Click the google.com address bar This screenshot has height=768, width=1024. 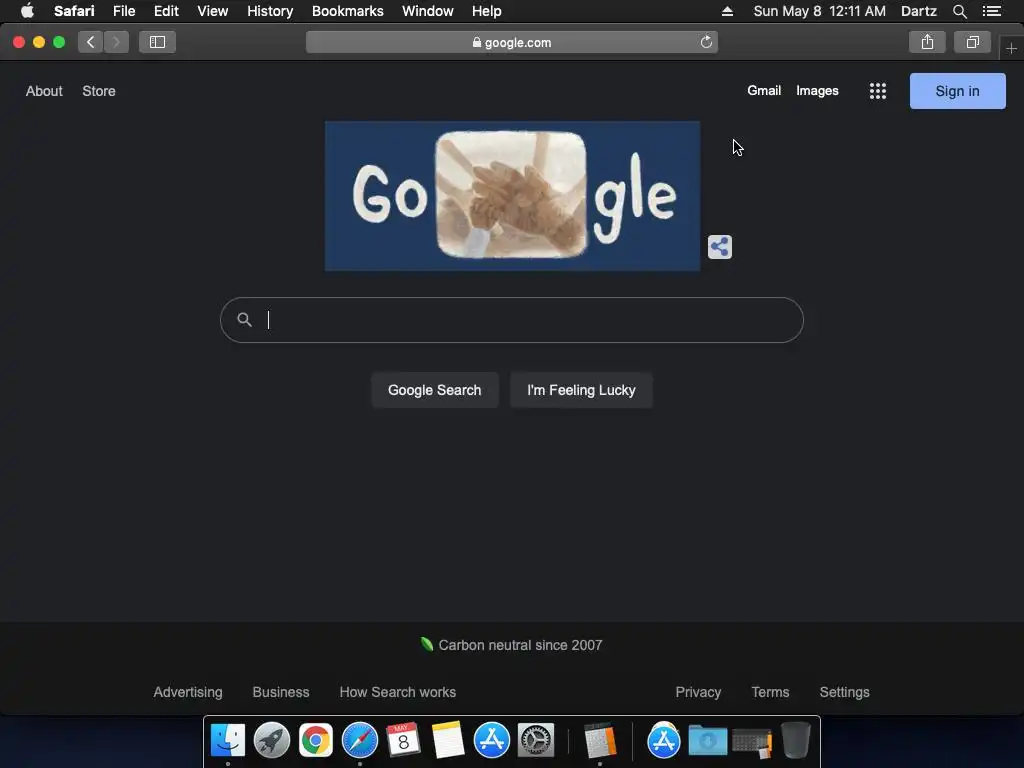[x=511, y=42]
